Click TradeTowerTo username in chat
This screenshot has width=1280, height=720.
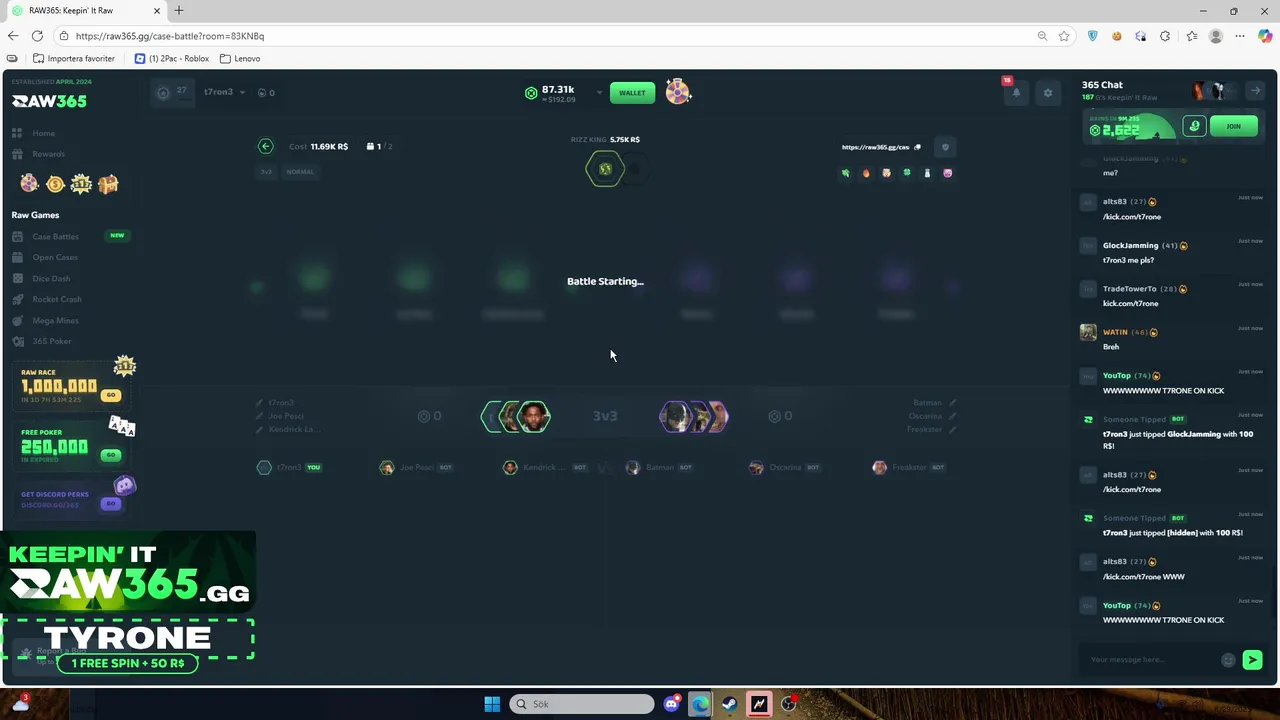pyautogui.click(x=1129, y=289)
